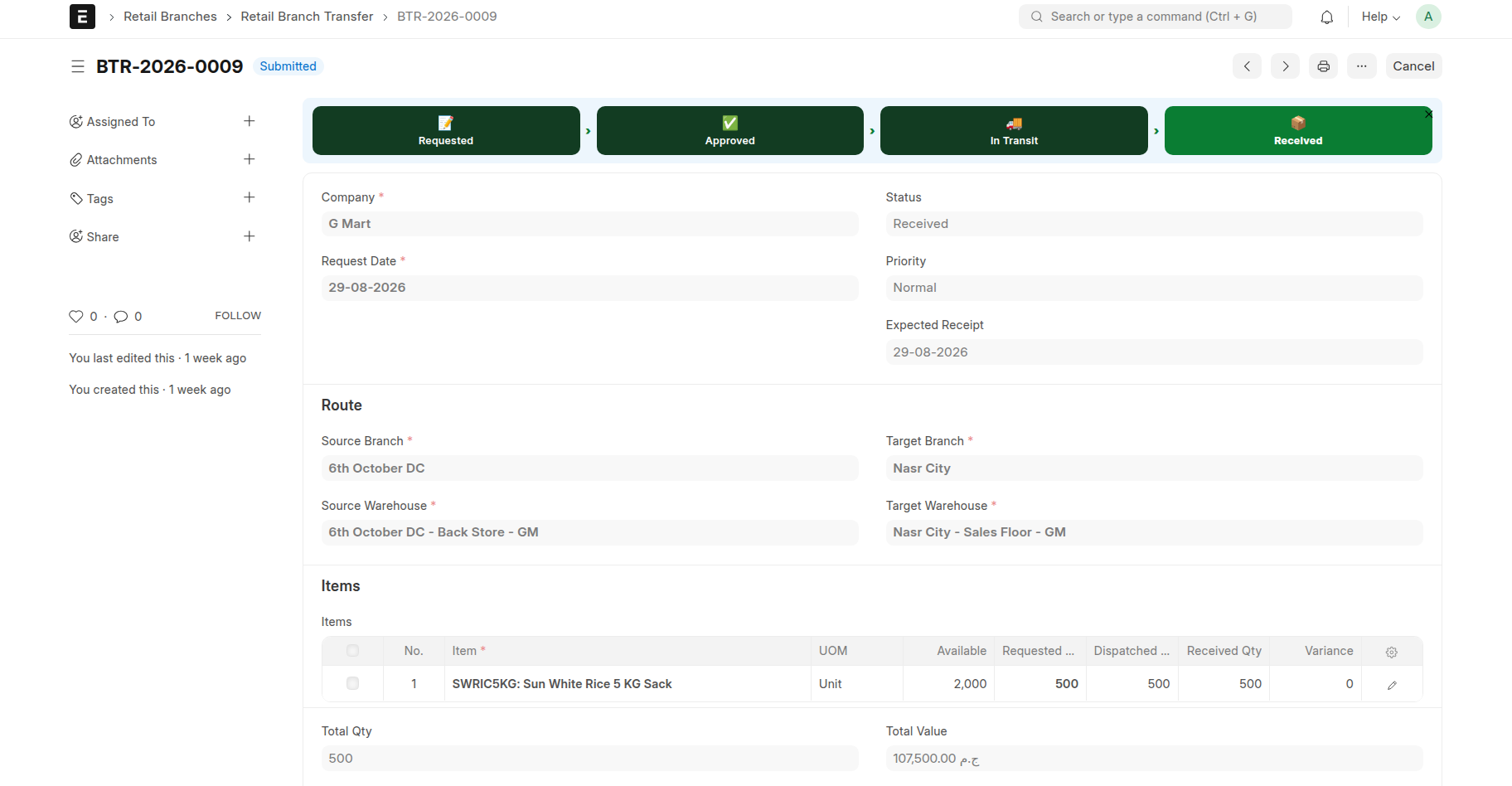Select row 1 checkbox

pyautogui.click(x=352, y=684)
